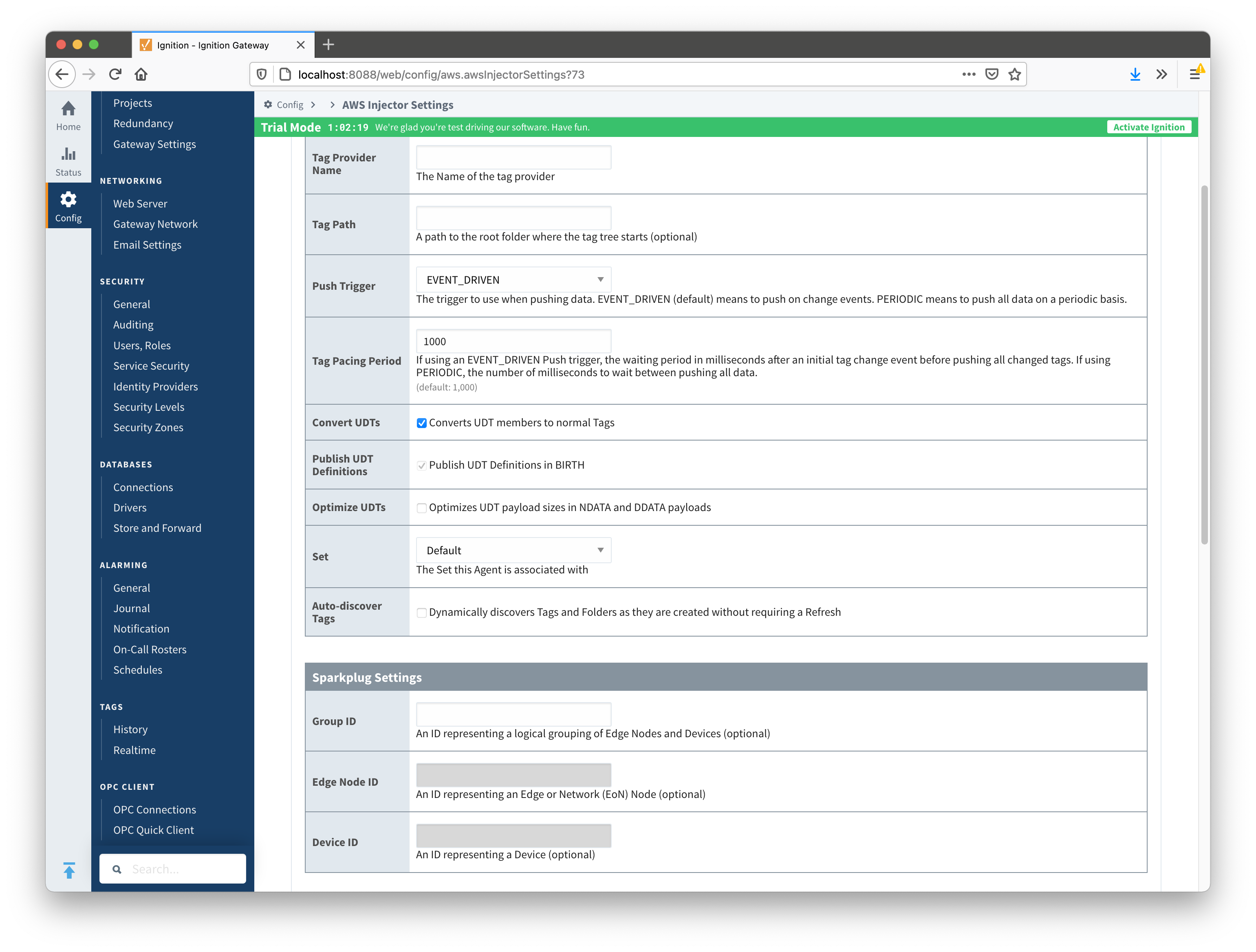Bookmark this page with star icon
Viewport: 1256px width, 952px height.
(x=1015, y=74)
